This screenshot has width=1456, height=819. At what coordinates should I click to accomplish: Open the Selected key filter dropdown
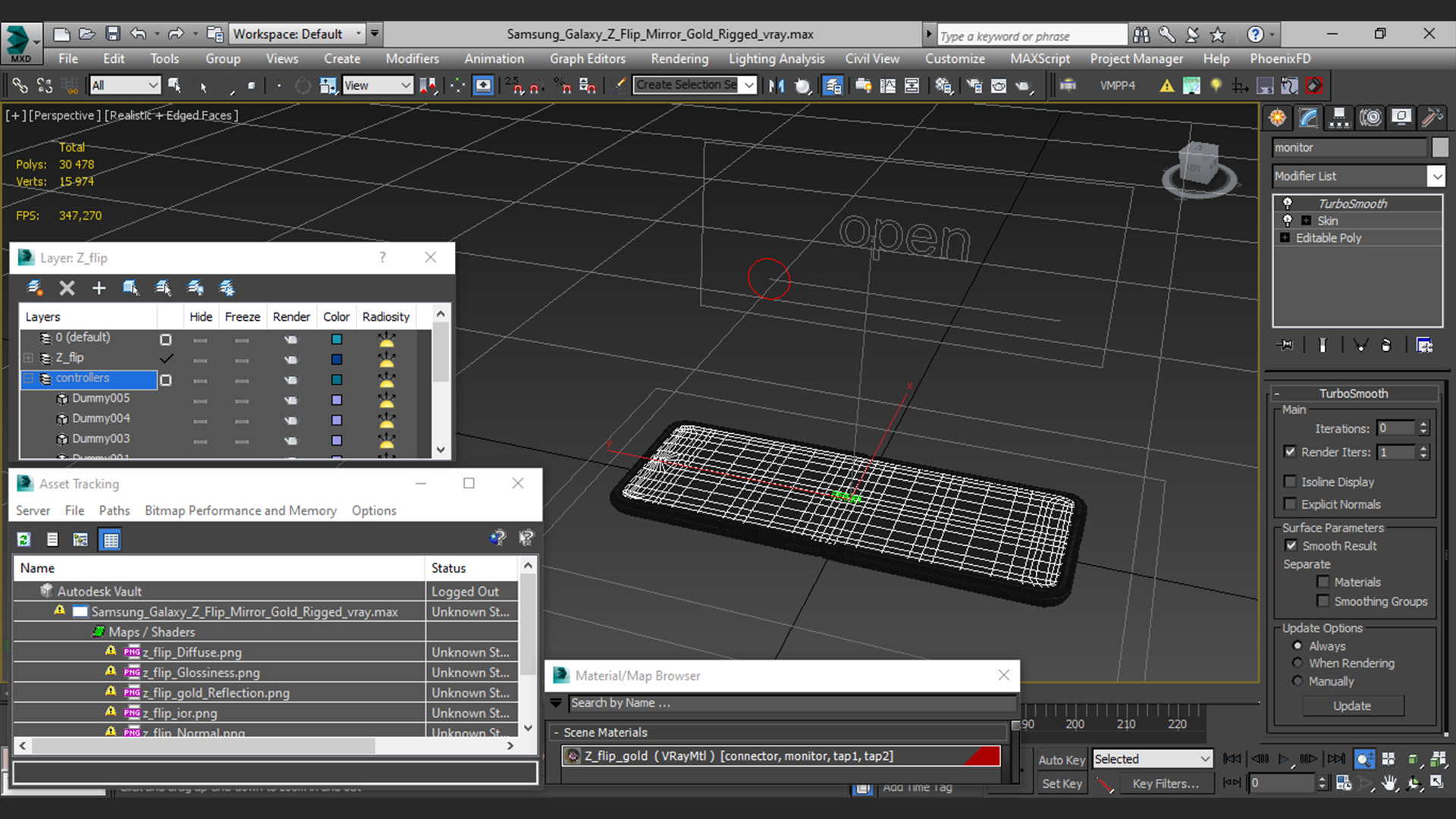[x=1153, y=759]
